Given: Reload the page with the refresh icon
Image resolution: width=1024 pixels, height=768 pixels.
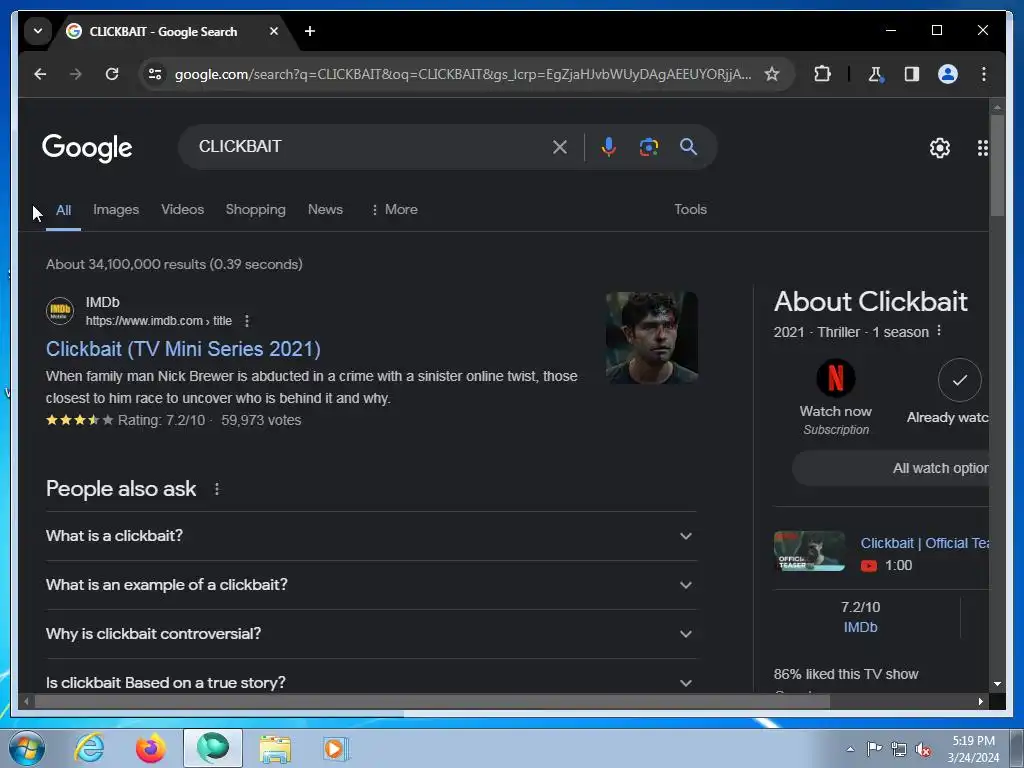Looking at the screenshot, I should (112, 74).
